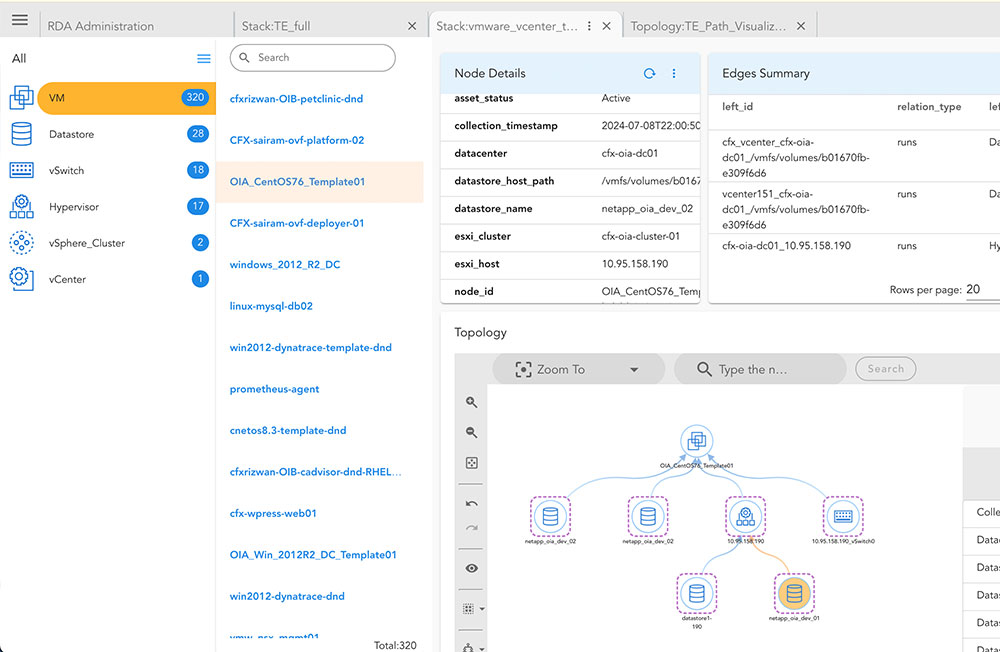The height and width of the screenshot is (652, 1000).
Task: Open the hamburger main menu
Action: 20,20
